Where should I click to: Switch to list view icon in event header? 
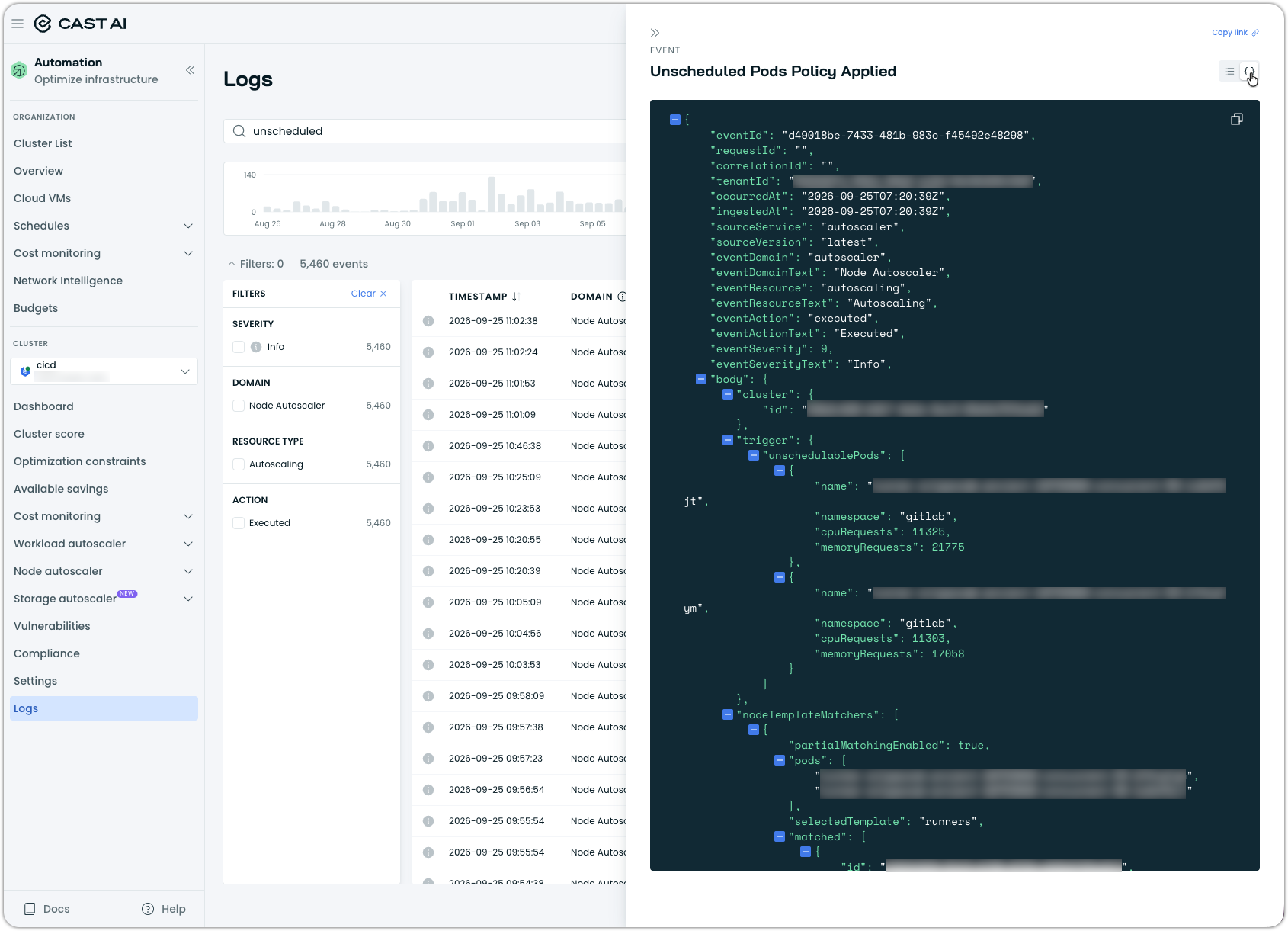click(1229, 72)
